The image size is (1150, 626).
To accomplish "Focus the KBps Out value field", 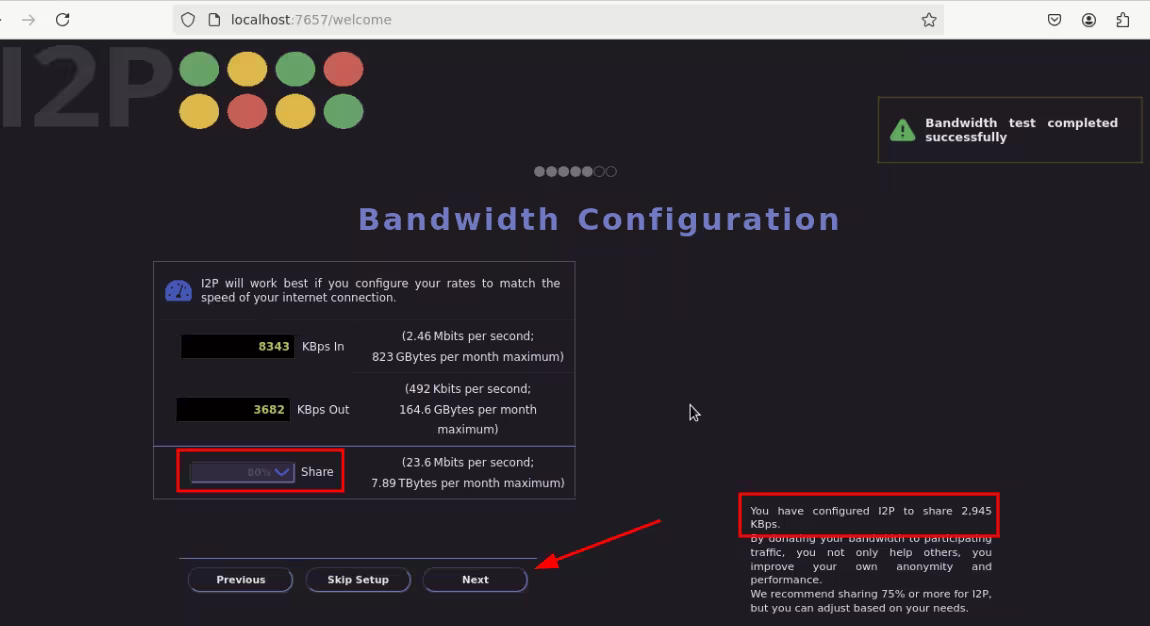I will [234, 410].
